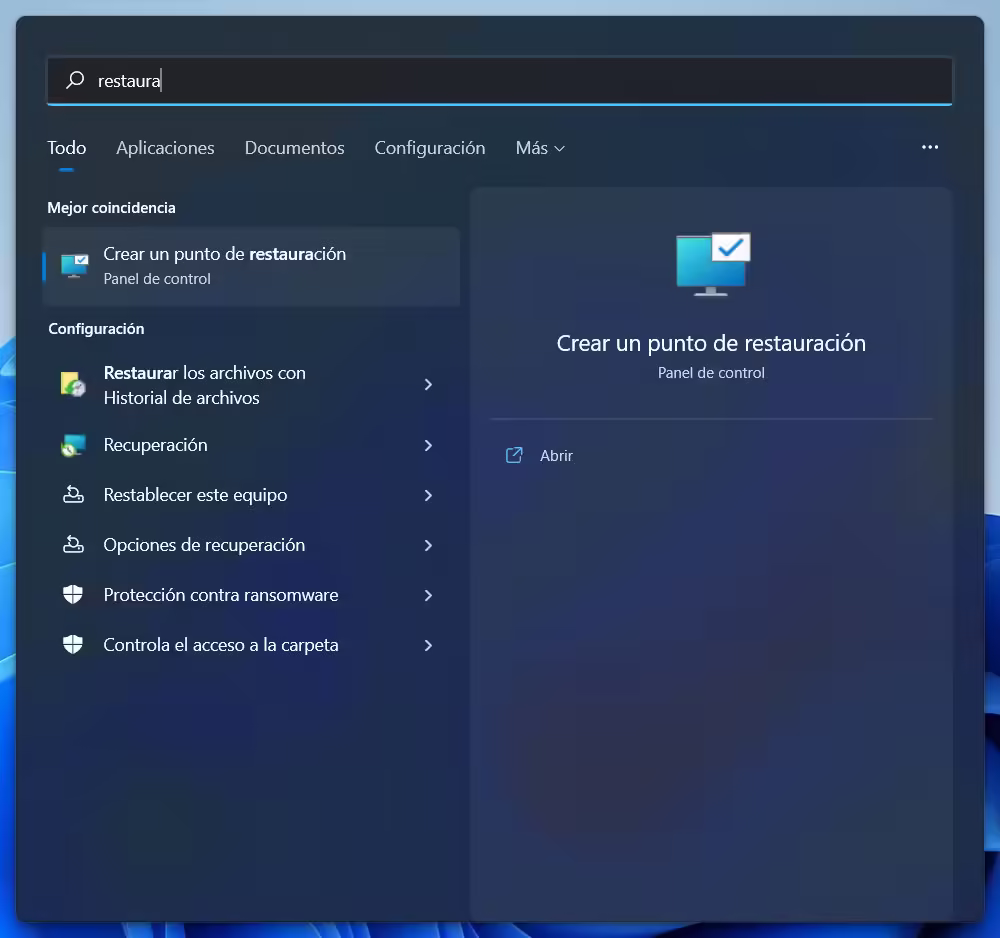
Task: Click the Restablecer este equipo reset icon
Action: (x=73, y=495)
